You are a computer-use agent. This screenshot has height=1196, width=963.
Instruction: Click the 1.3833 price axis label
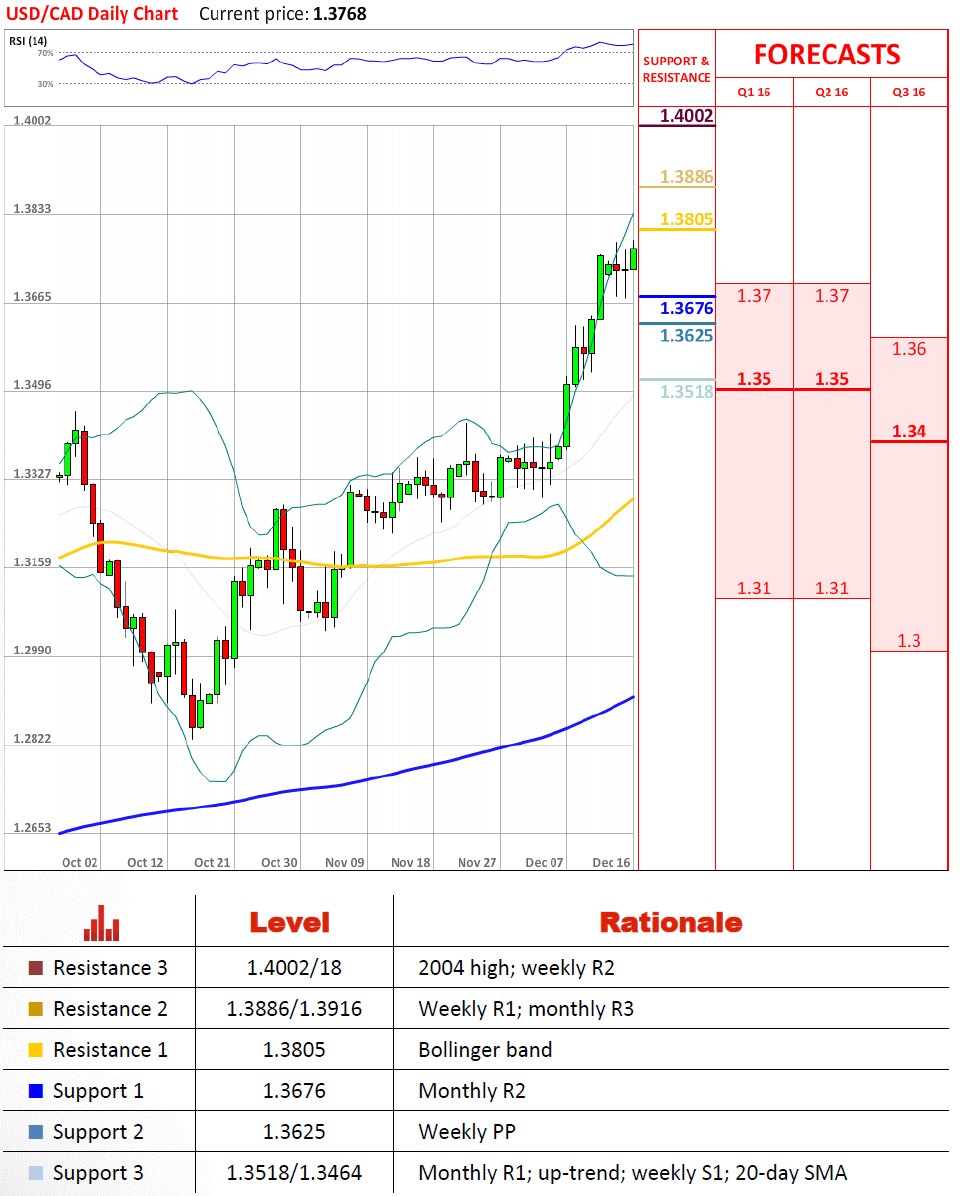[x=32, y=209]
